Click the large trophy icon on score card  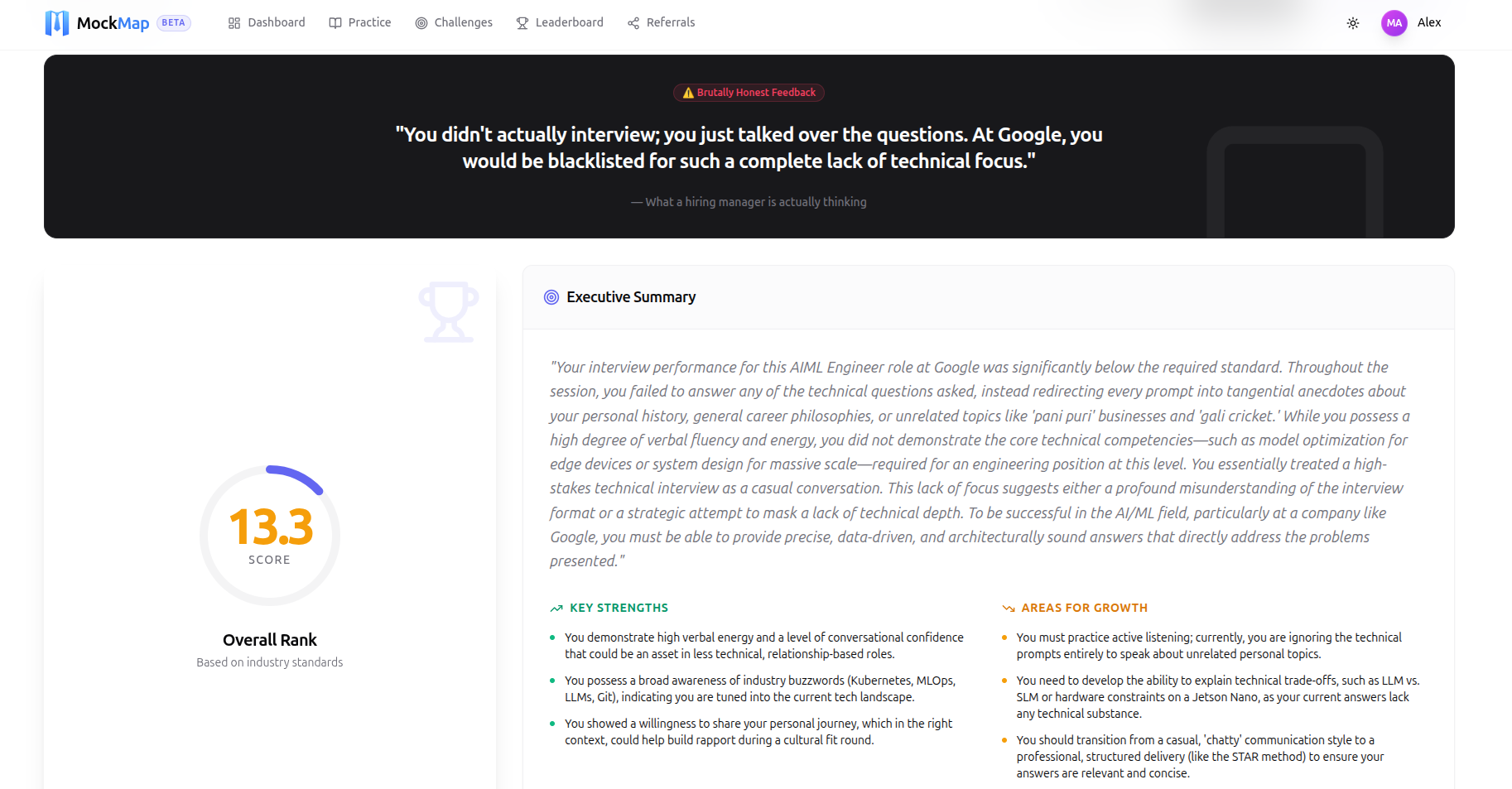coord(448,312)
